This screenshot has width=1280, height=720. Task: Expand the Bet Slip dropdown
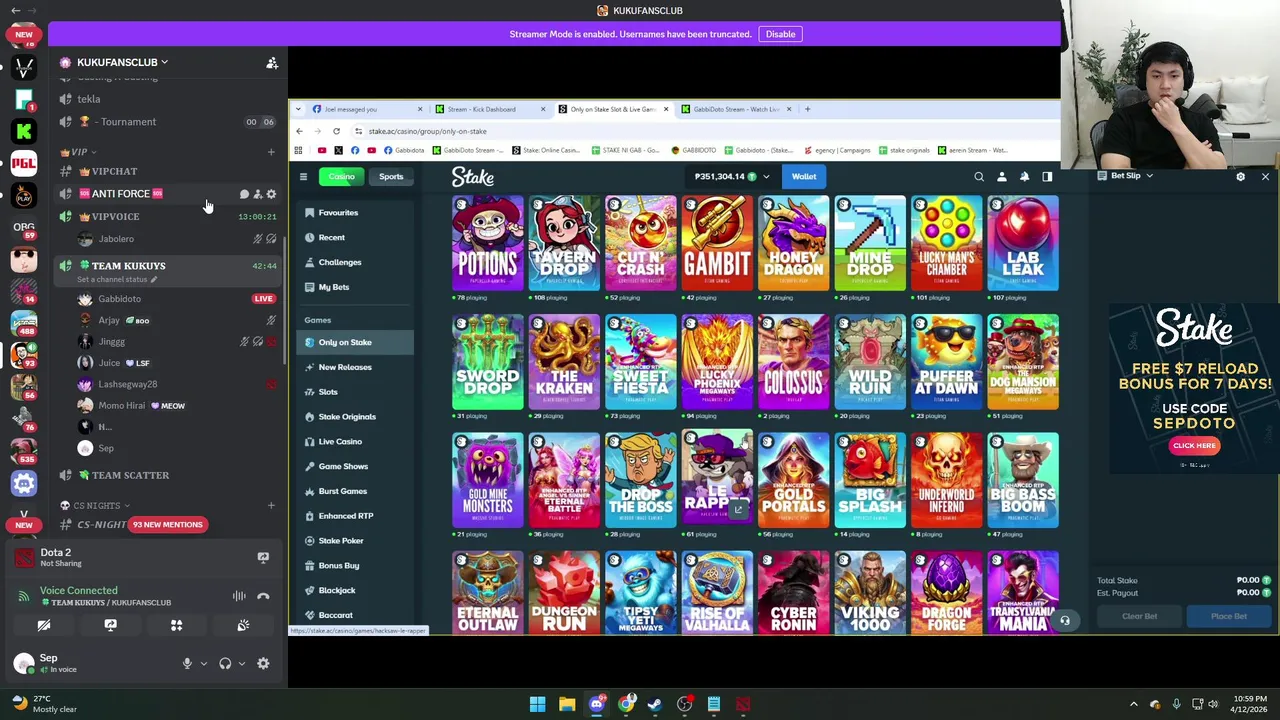(1149, 176)
